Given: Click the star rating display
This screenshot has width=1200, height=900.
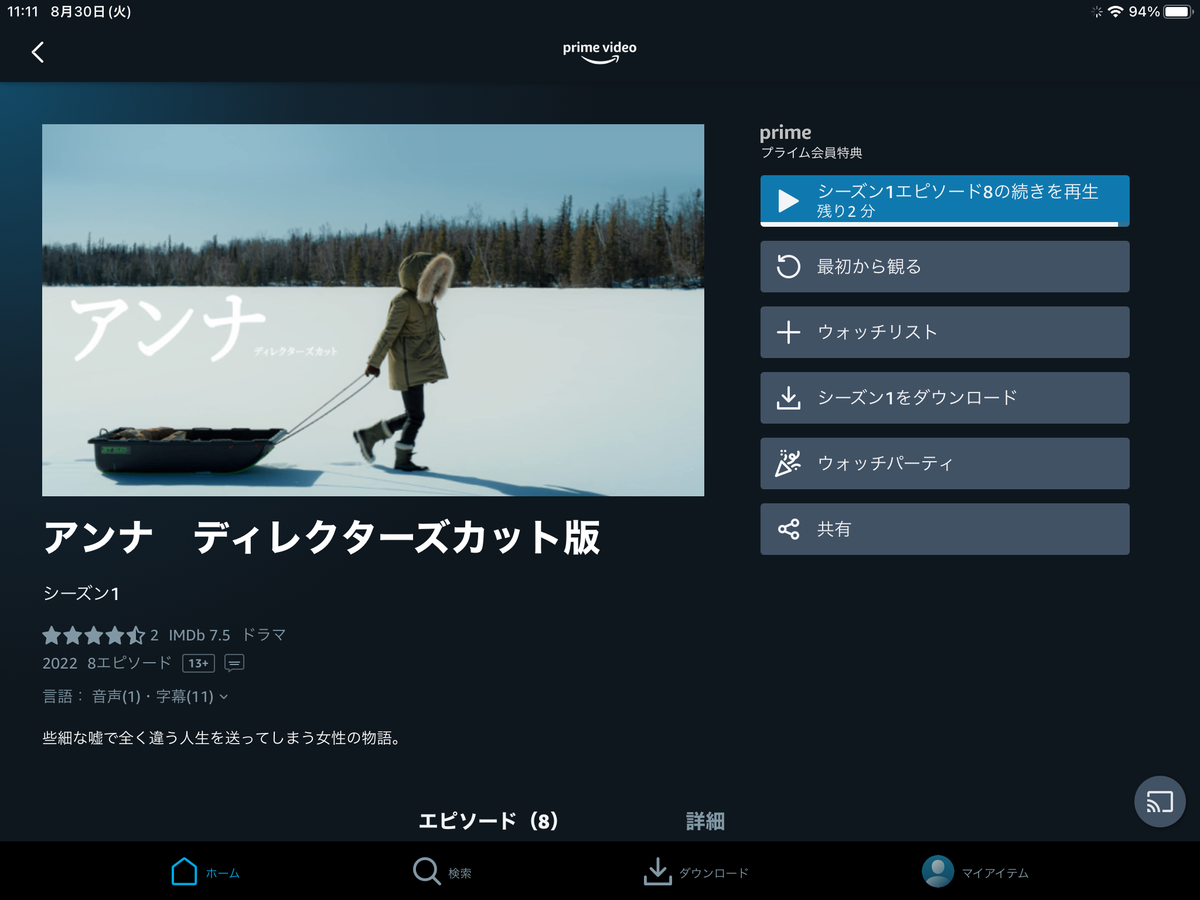Looking at the screenshot, I should coord(94,635).
